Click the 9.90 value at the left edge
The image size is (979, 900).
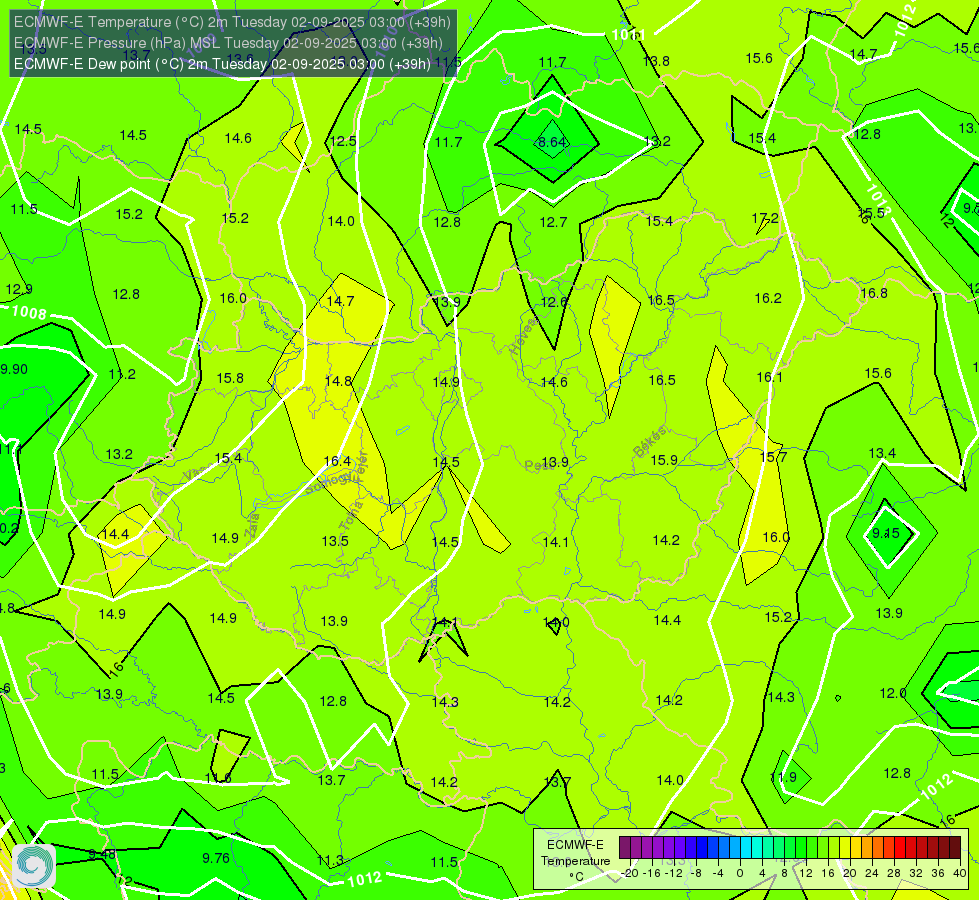(x=14, y=369)
